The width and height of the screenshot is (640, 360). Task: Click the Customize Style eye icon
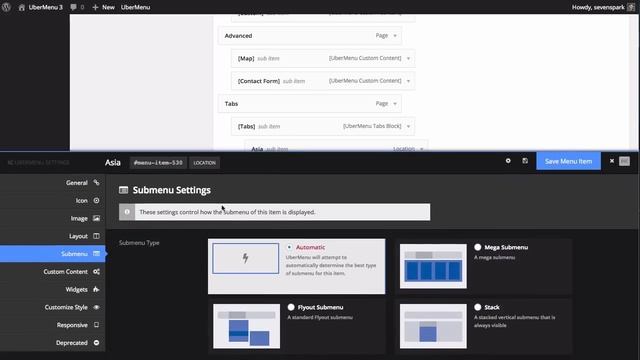pos(96,307)
